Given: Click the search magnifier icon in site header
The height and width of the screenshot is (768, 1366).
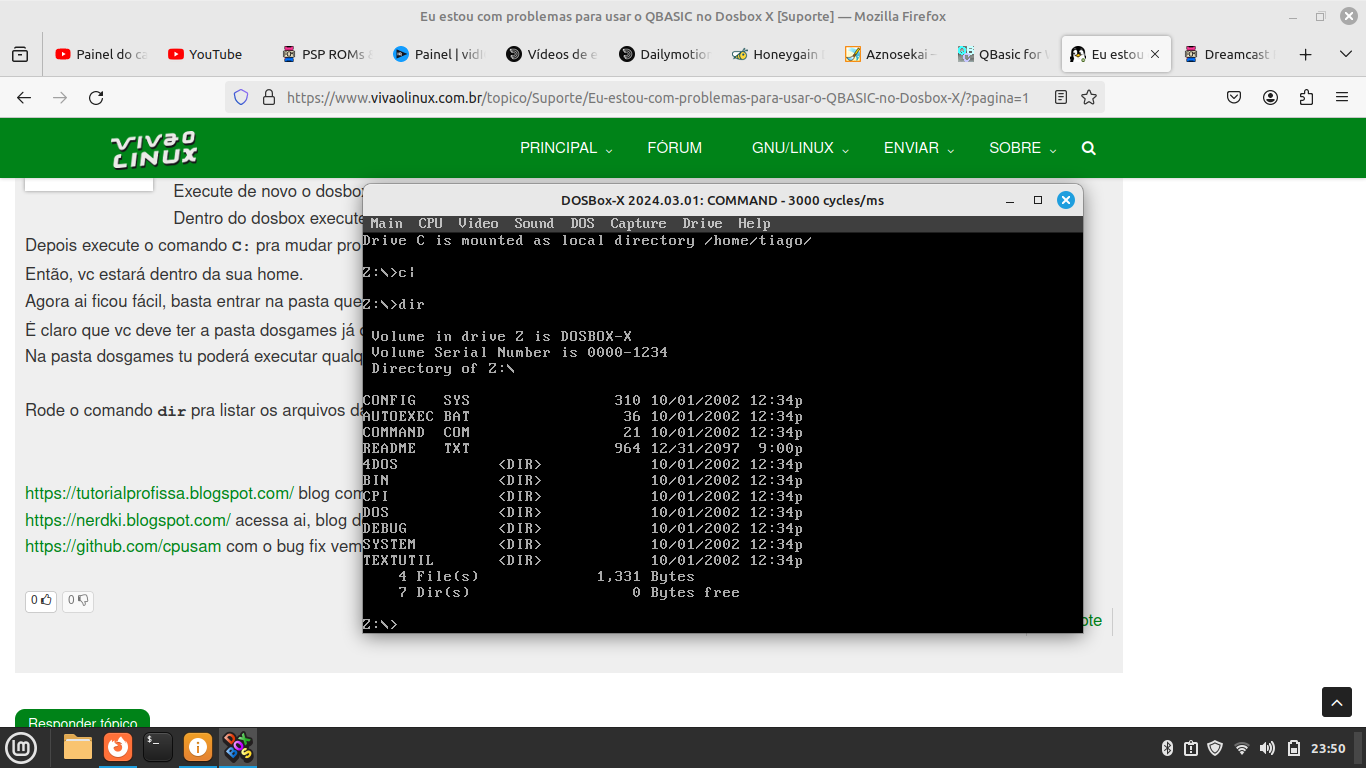Looking at the screenshot, I should 1089,148.
